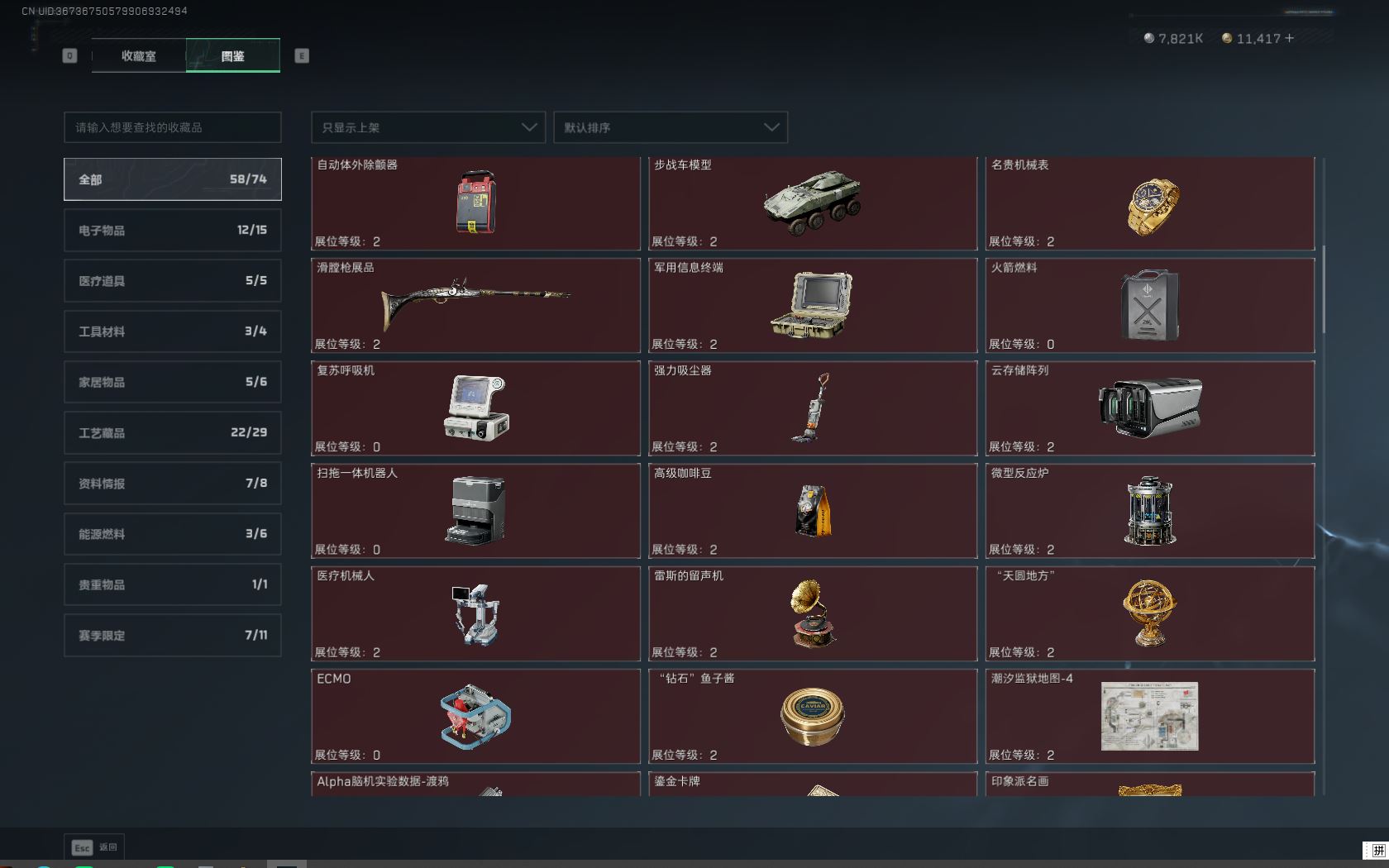Select the 电子物品 category in sidebar
1389x868 pixels.
(x=172, y=230)
